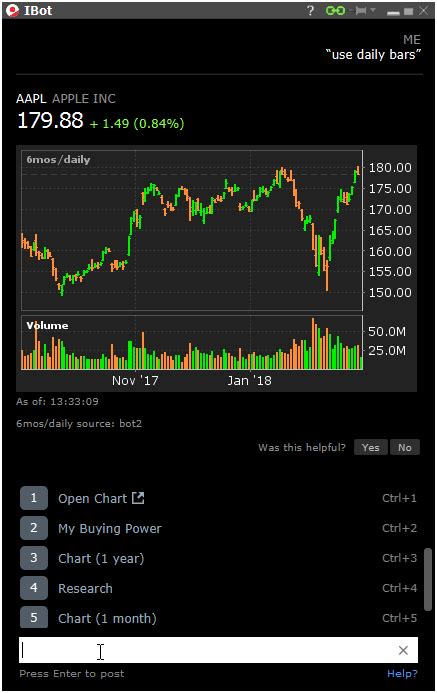Choose Open Chart suggestion
The height and width of the screenshot is (693, 437).
point(92,499)
